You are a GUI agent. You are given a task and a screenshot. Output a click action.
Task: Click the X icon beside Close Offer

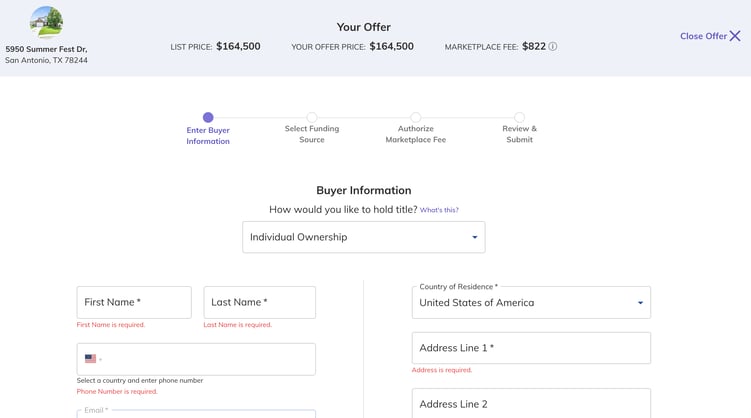click(735, 36)
